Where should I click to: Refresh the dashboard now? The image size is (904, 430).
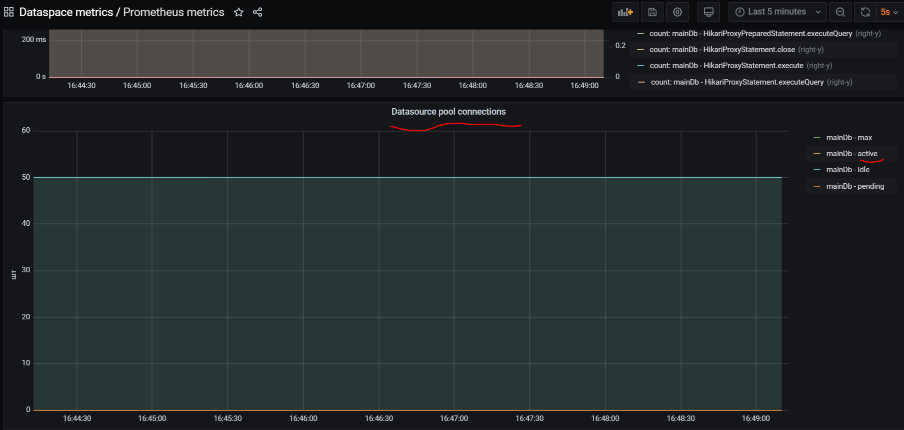click(865, 12)
